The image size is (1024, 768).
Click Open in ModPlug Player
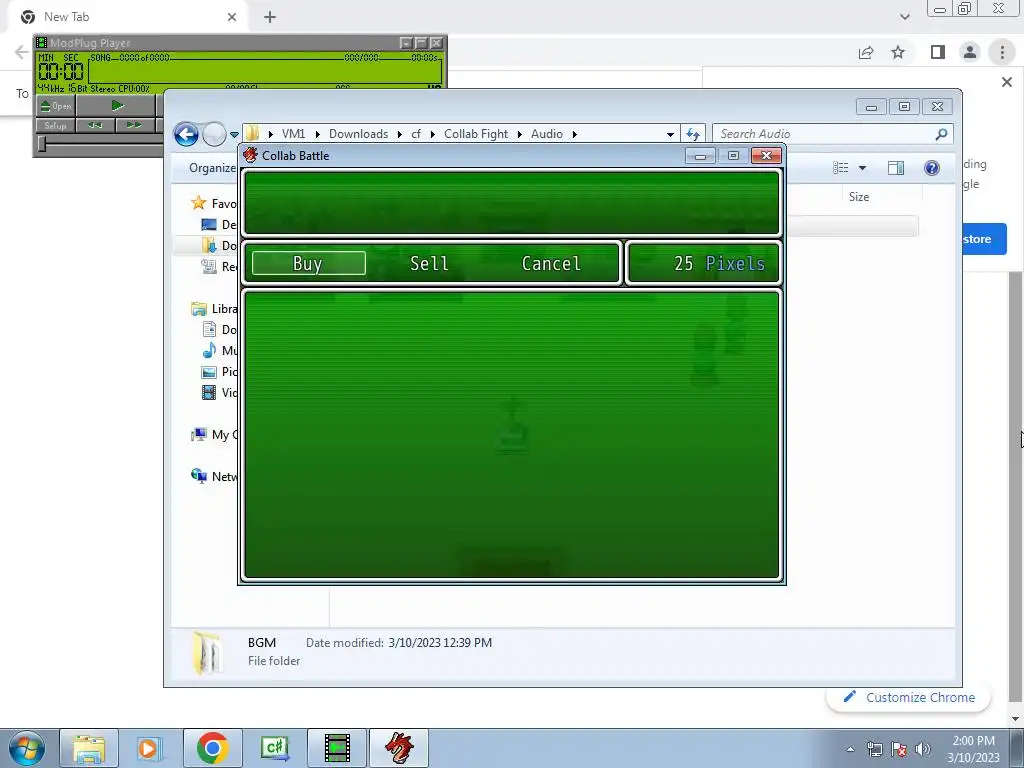56,106
